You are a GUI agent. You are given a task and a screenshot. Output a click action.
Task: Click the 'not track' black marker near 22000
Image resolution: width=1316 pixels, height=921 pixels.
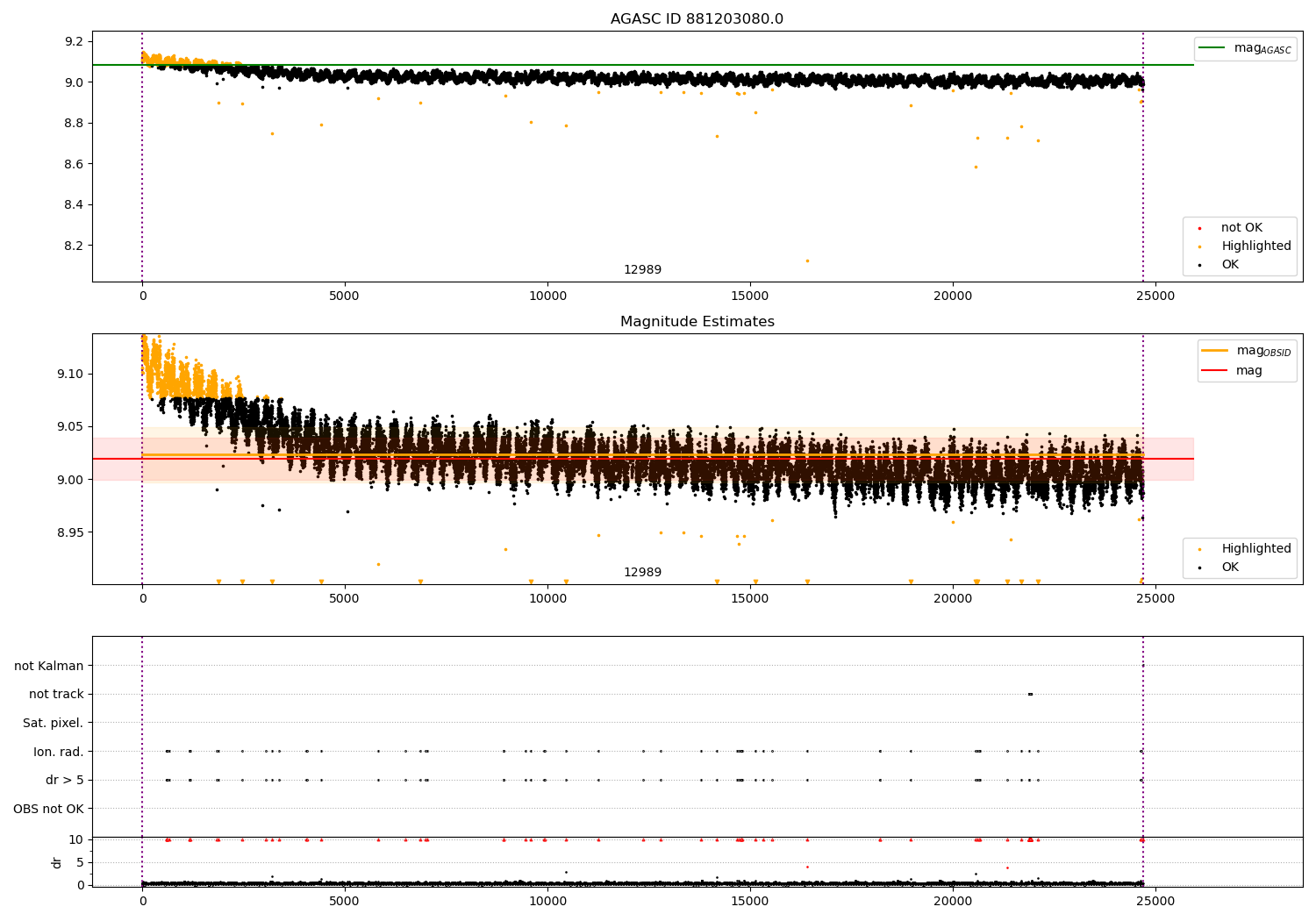point(1030,694)
